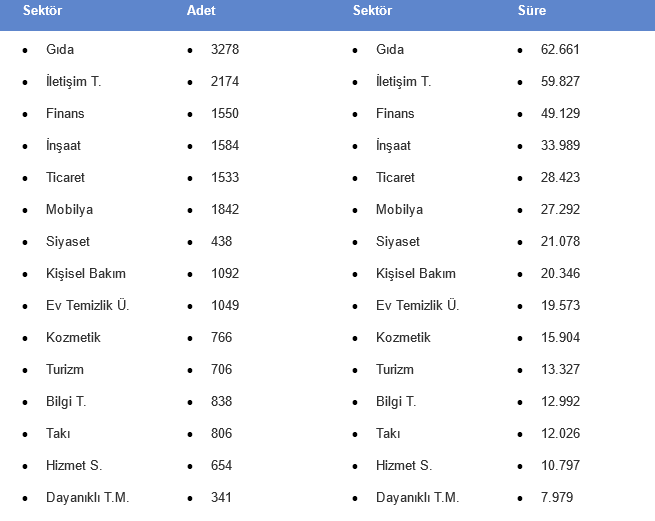Select the Mobilya count 1842

pyautogui.click(x=225, y=210)
